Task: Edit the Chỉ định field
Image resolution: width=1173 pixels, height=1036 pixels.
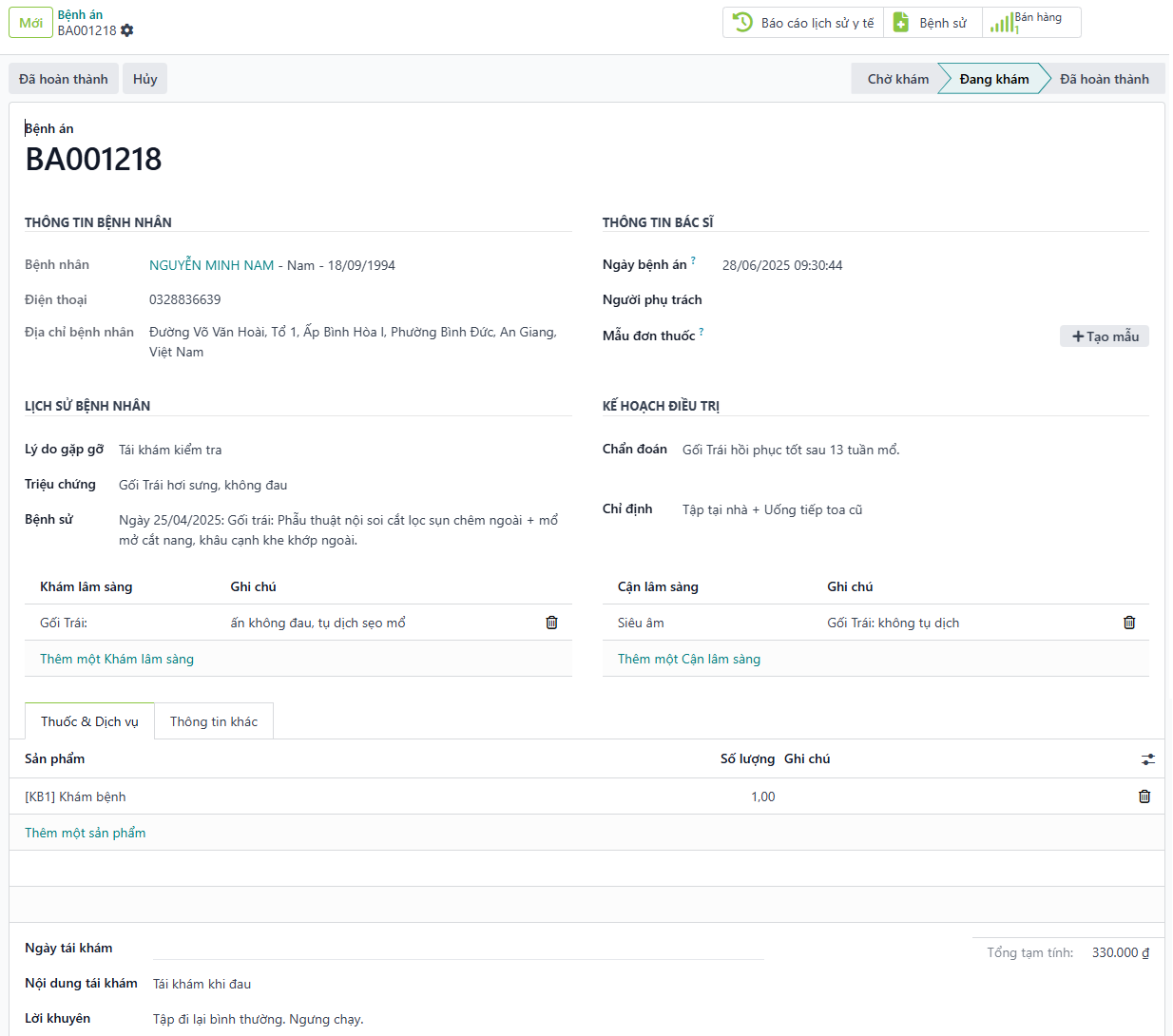Action: pyautogui.click(x=915, y=509)
